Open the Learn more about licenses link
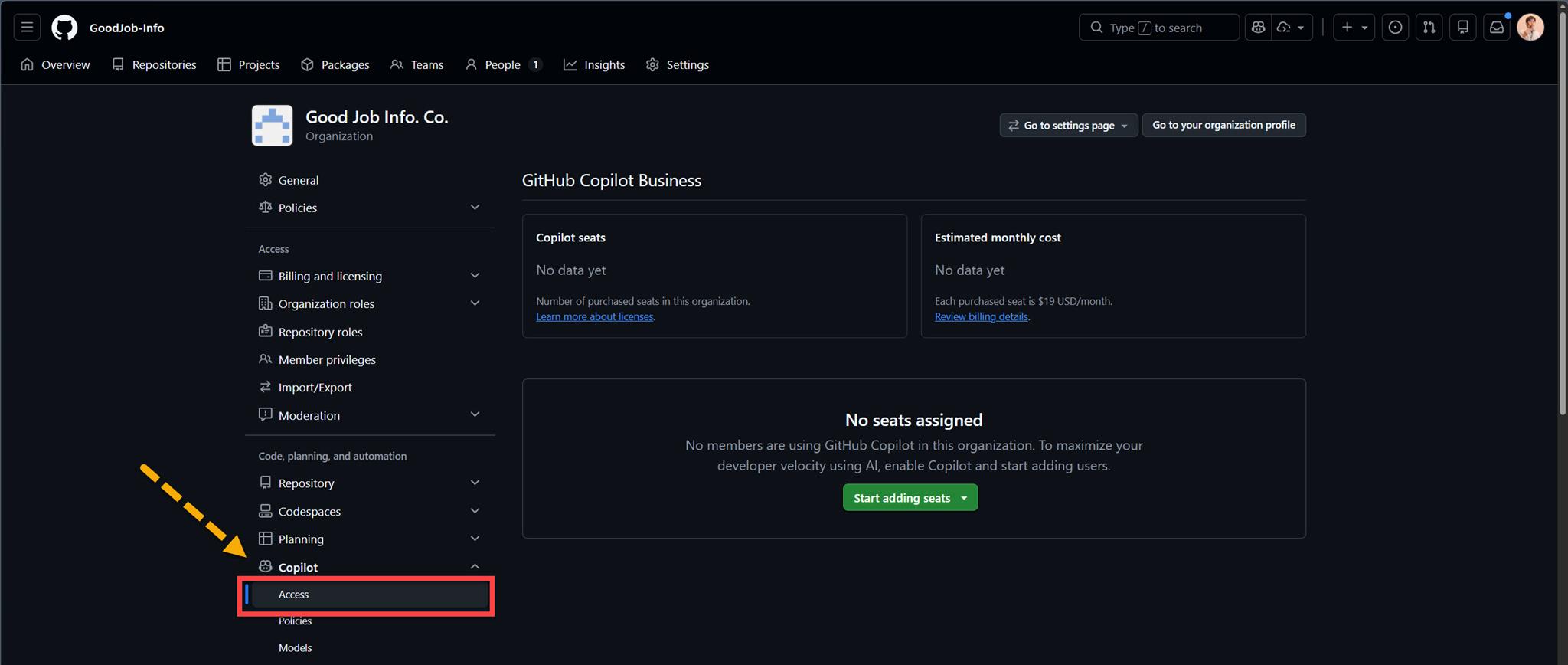Viewport: 1568px width, 665px height. coord(594,316)
